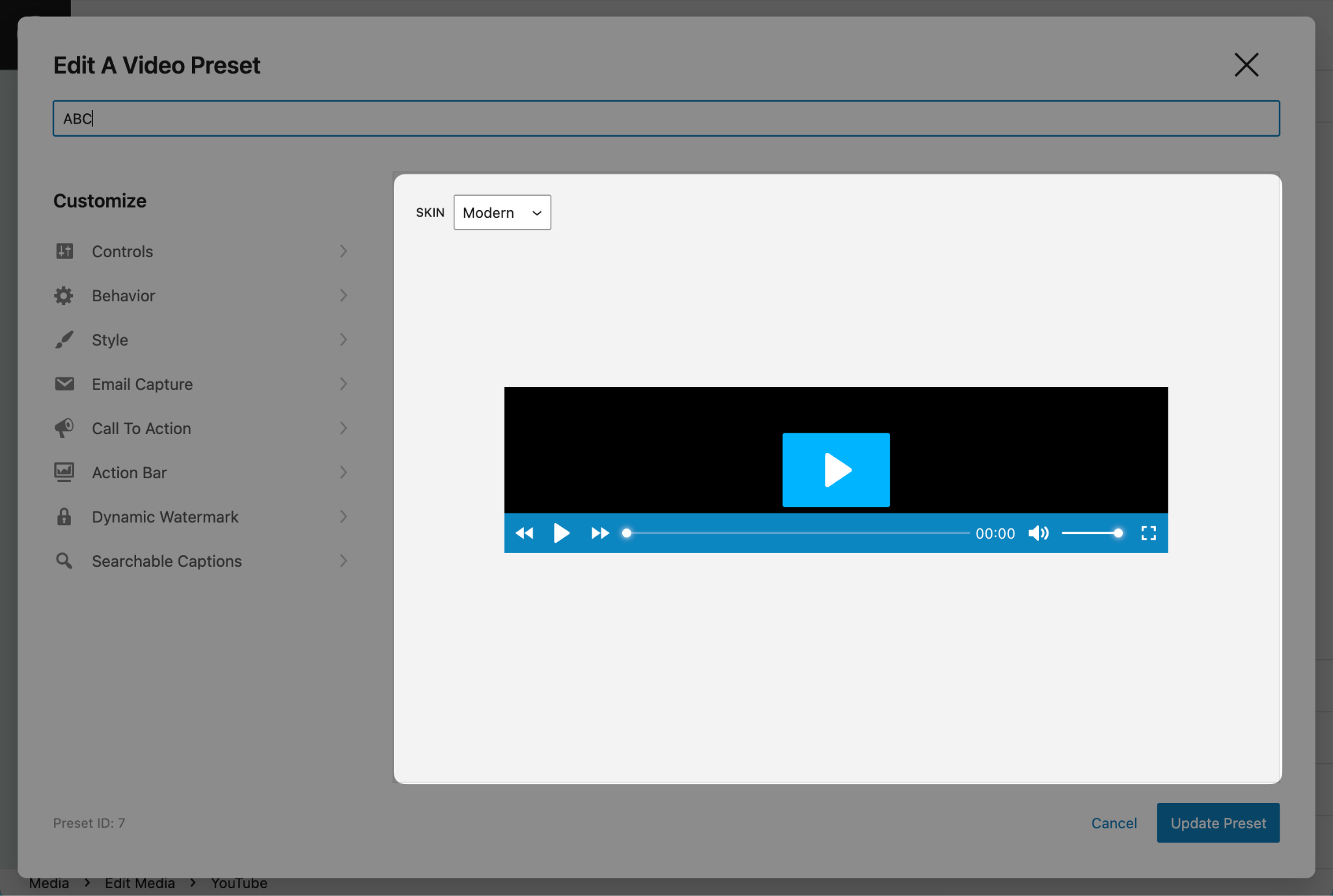Open the Skin dropdown
Image resolution: width=1333 pixels, height=896 pixels.
click(501, 212)
